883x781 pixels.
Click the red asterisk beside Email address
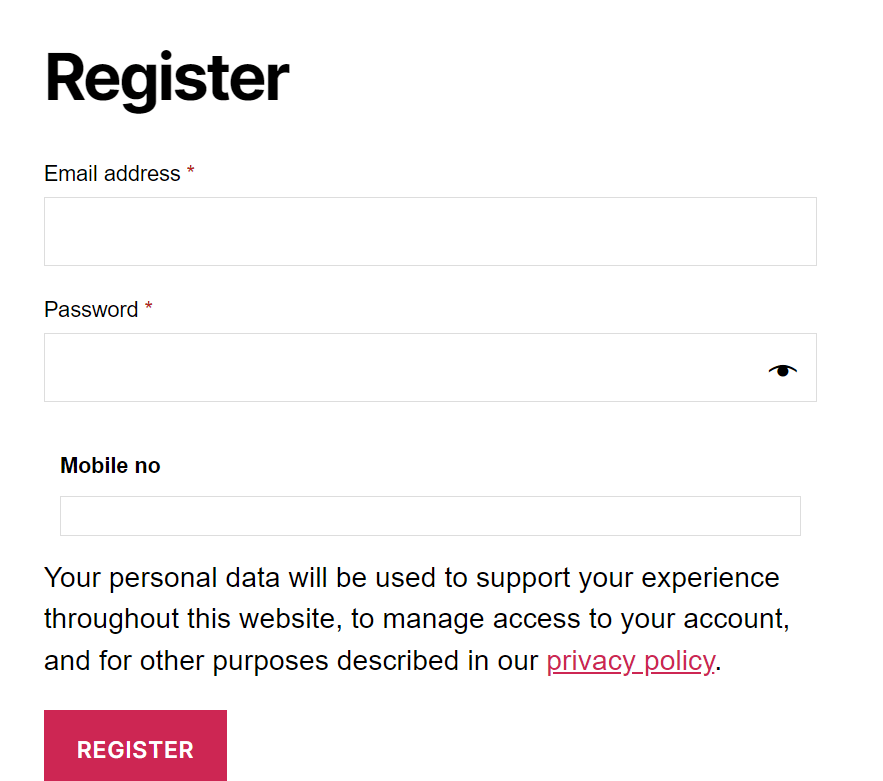pyautogui.click(x=191, y=171)
